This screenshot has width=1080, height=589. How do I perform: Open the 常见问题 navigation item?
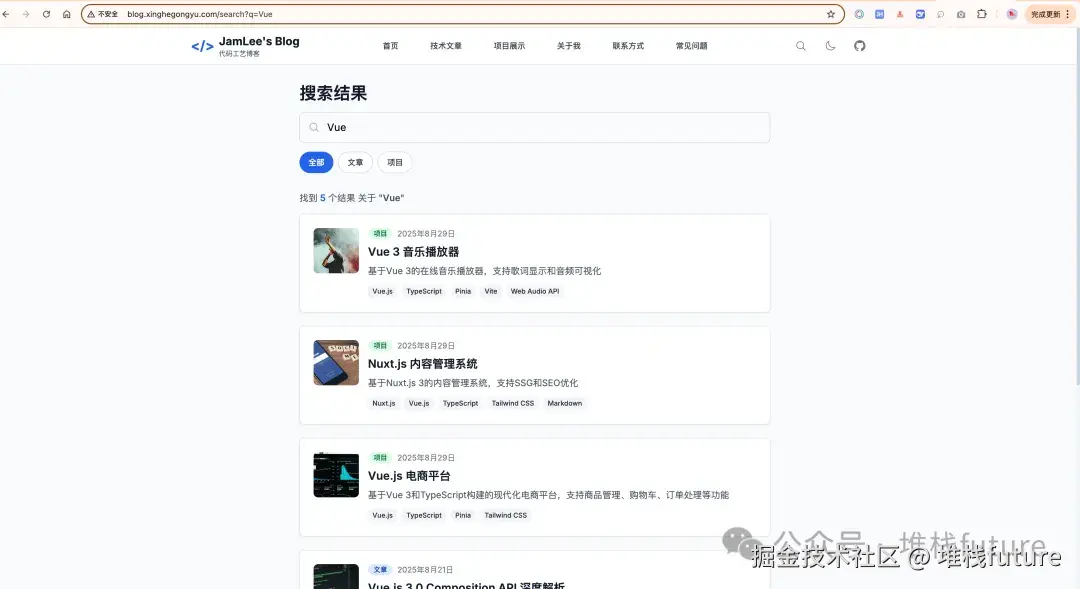(691, 45)
